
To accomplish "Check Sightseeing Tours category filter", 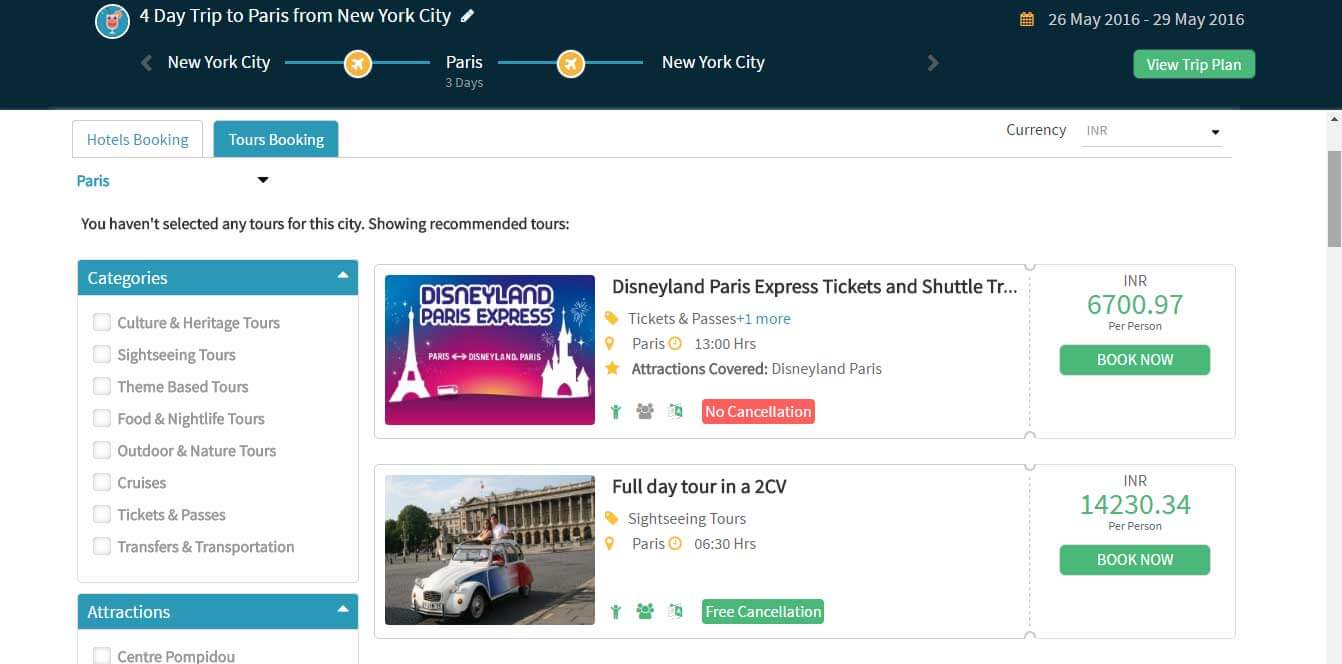I will click(102, 354).
